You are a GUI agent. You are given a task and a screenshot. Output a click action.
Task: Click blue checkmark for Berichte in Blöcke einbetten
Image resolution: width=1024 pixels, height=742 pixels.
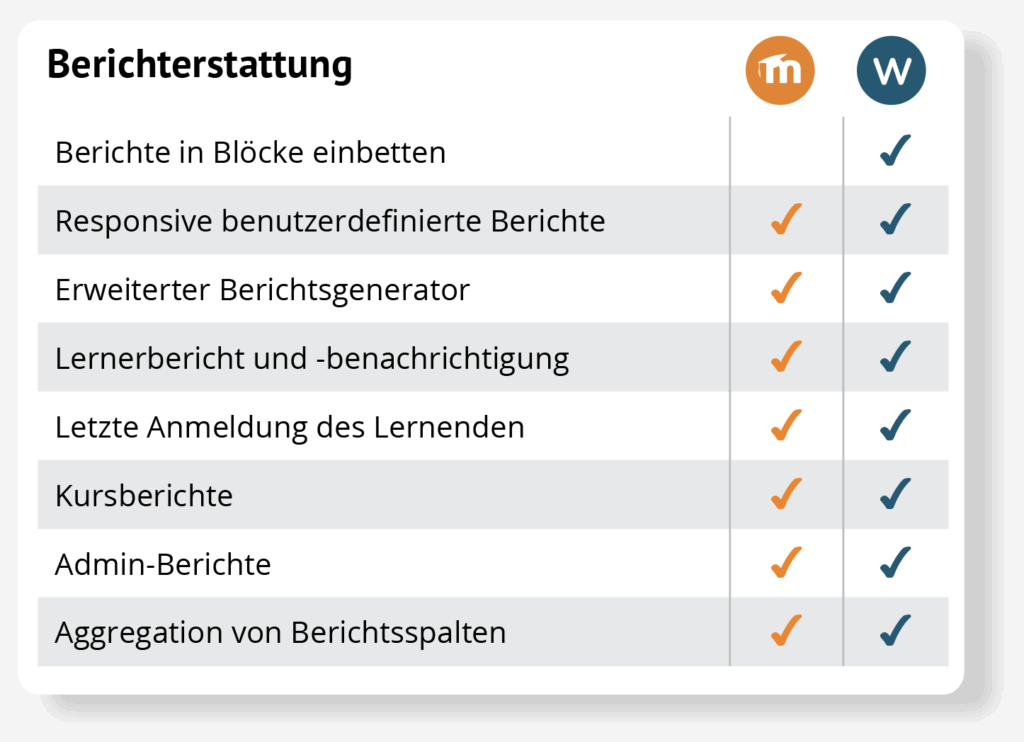click(895, 152)
